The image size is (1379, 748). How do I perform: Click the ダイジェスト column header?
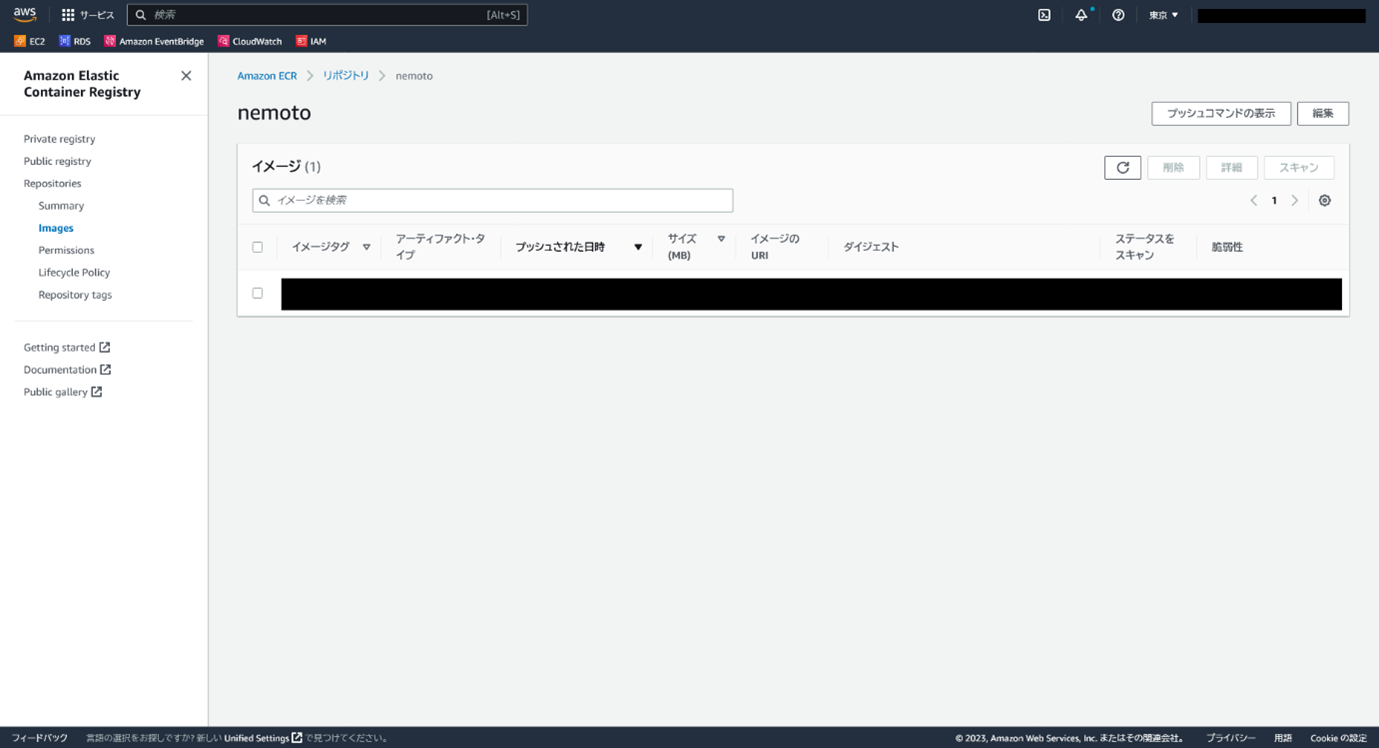(x=871, y=247)
